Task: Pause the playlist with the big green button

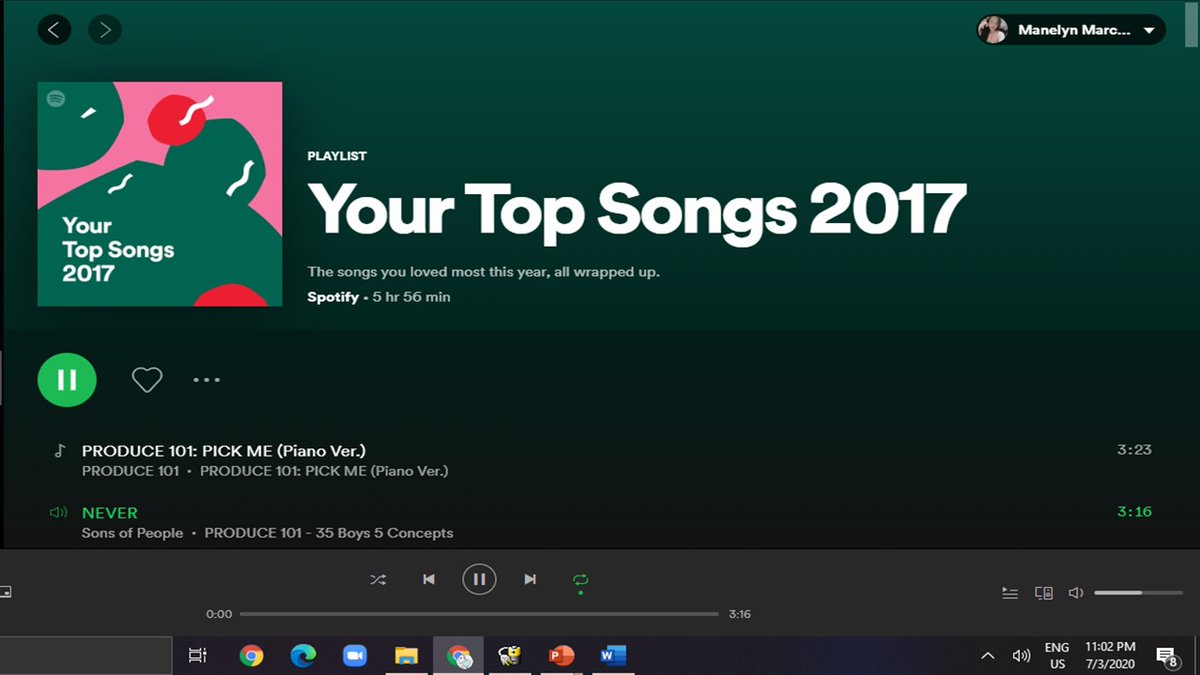Action: pyautogui.click(x=67, y=380)
